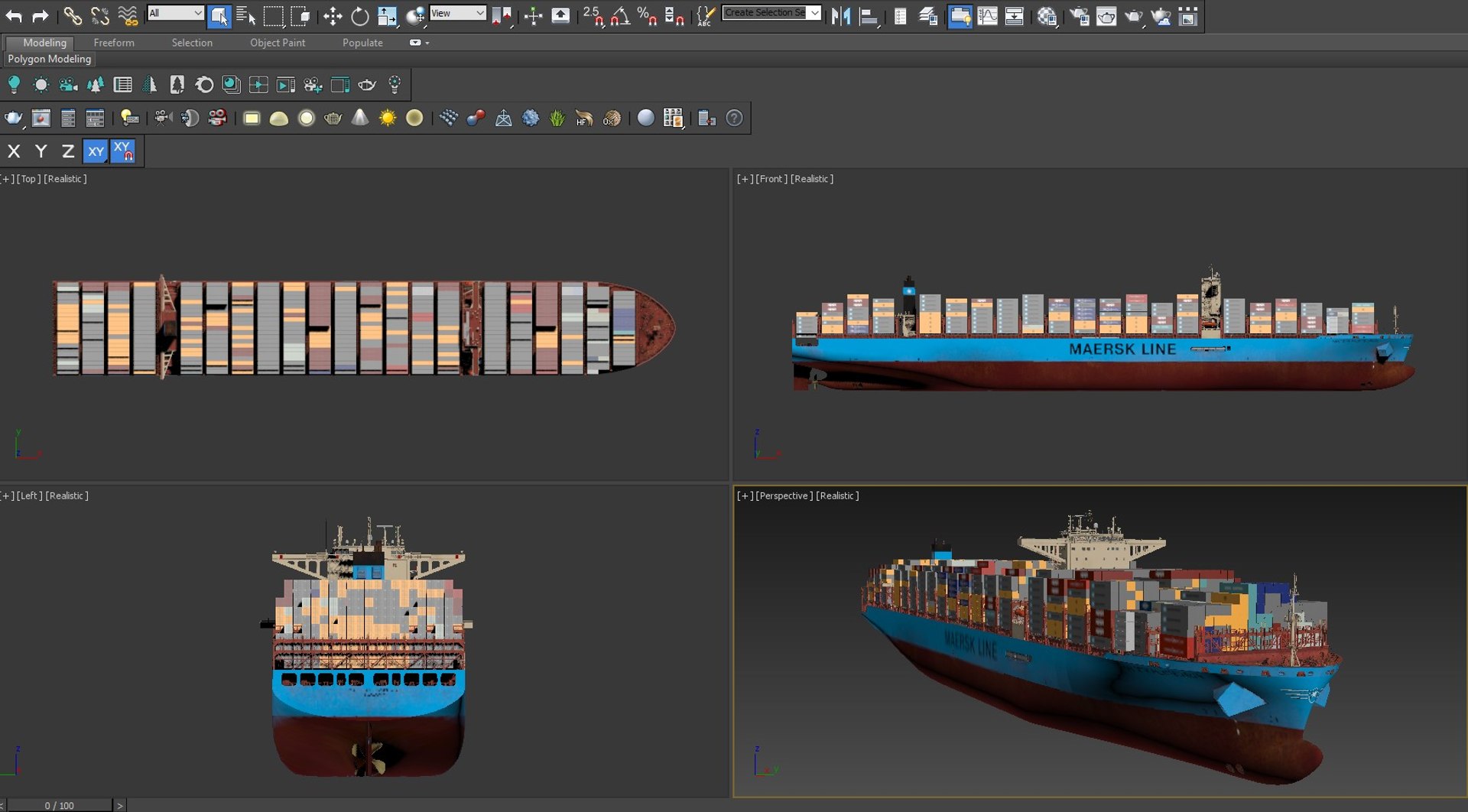Image resolution: width=1468 pixels, height=812 pixels.
Task: Open the Layer Explorer
Action: (x=928, y=16)
